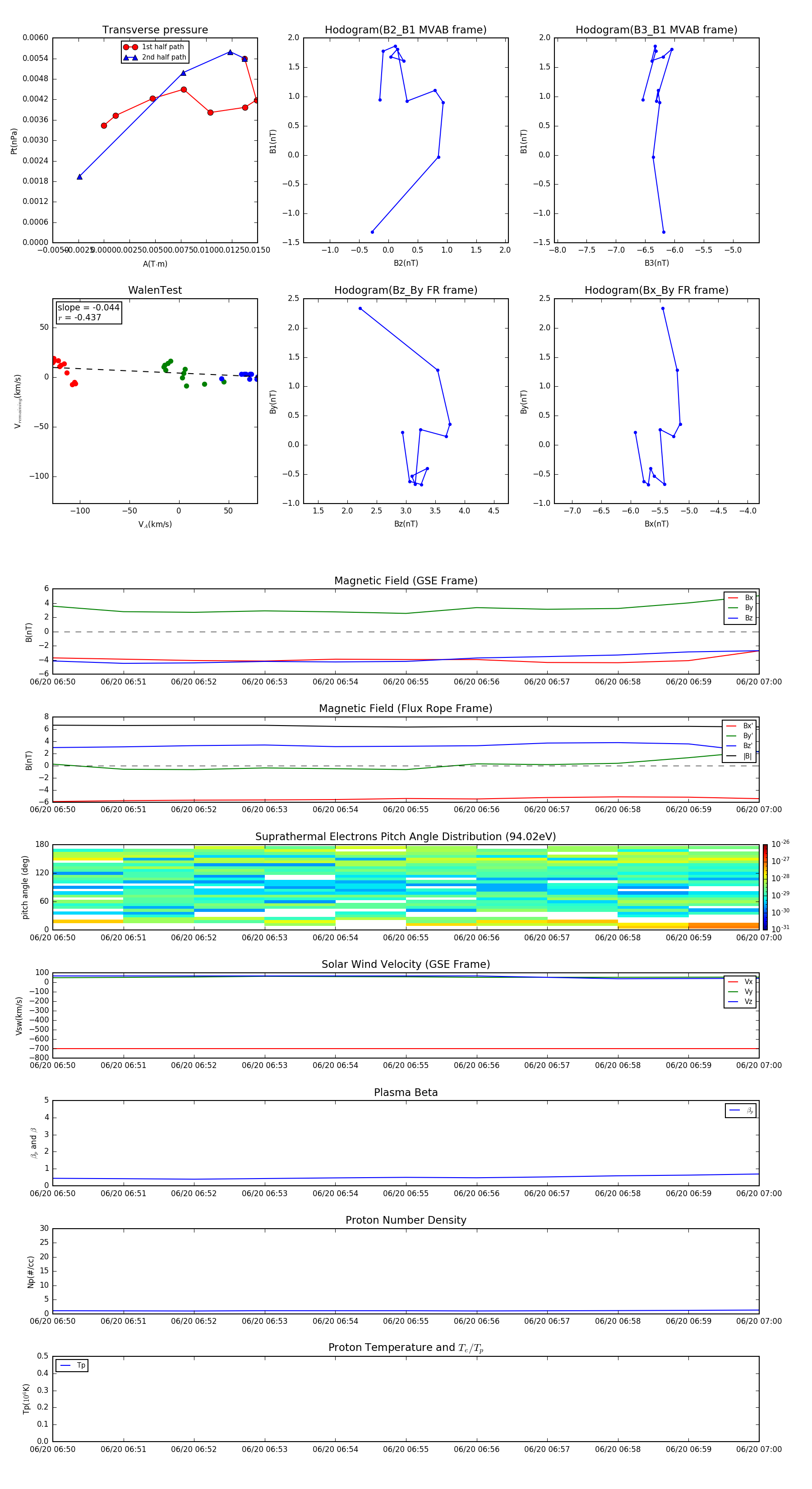Select the "2nd half path" legend entry
The width and height of the screenshot is (812, 1489).
[x=155, y=57]
